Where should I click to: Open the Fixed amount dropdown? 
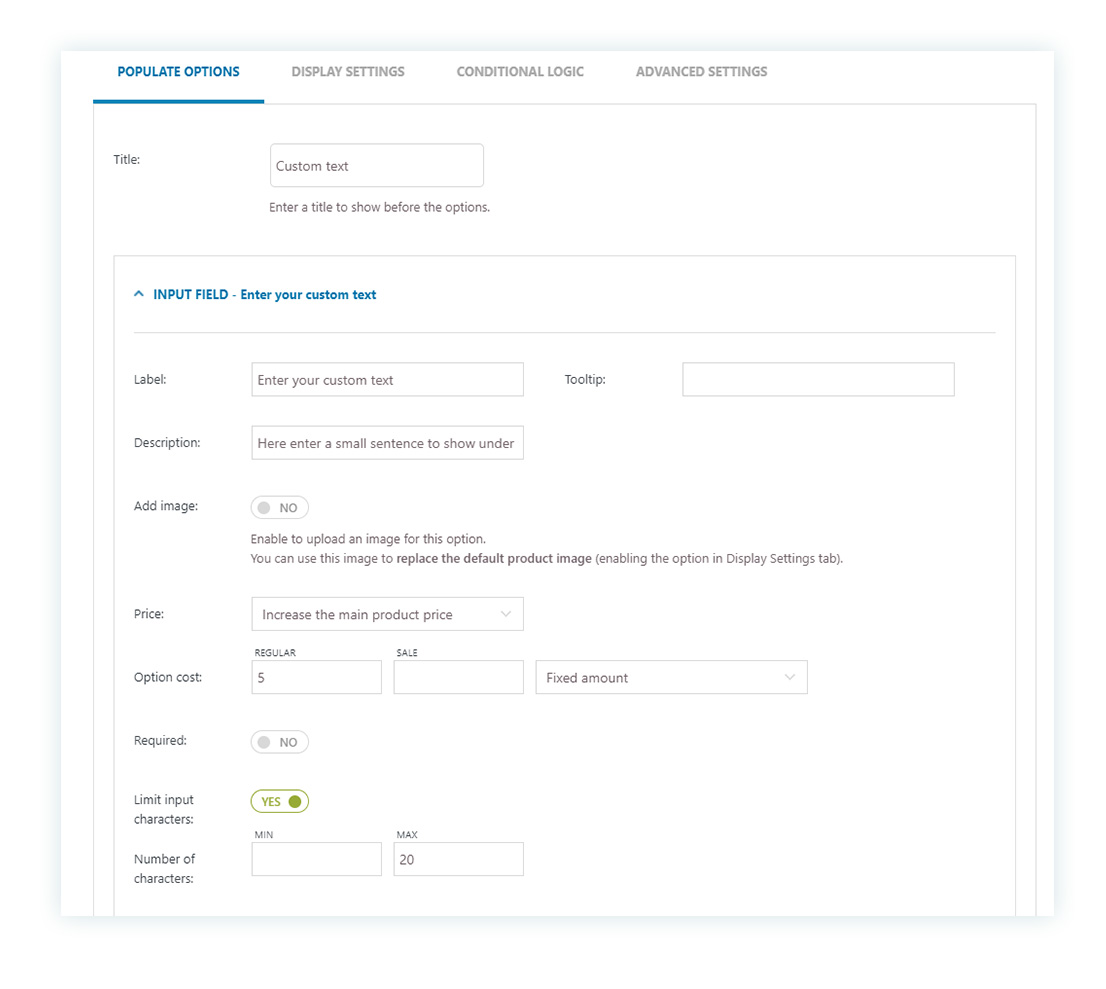tap(671, 677)
